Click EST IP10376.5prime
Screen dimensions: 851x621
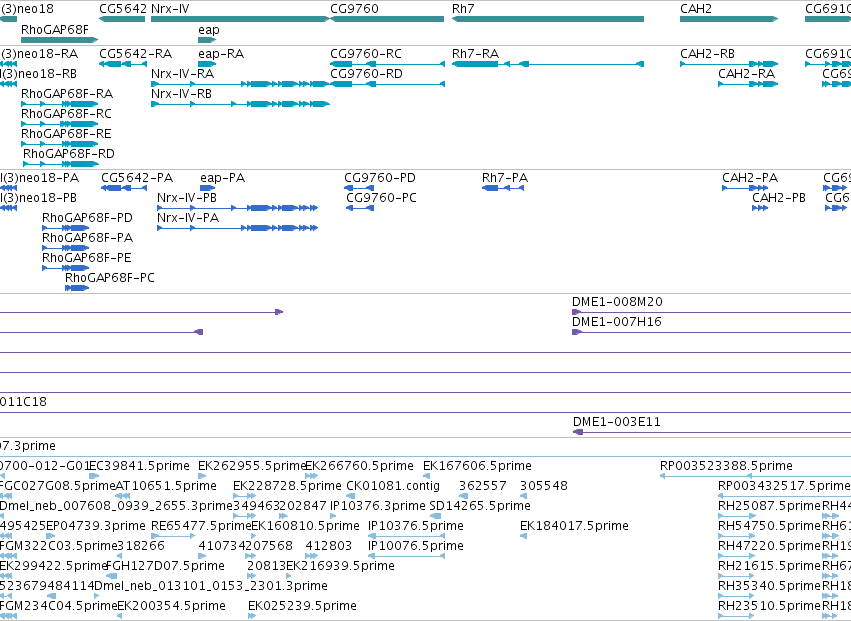[x=406, y=536]
